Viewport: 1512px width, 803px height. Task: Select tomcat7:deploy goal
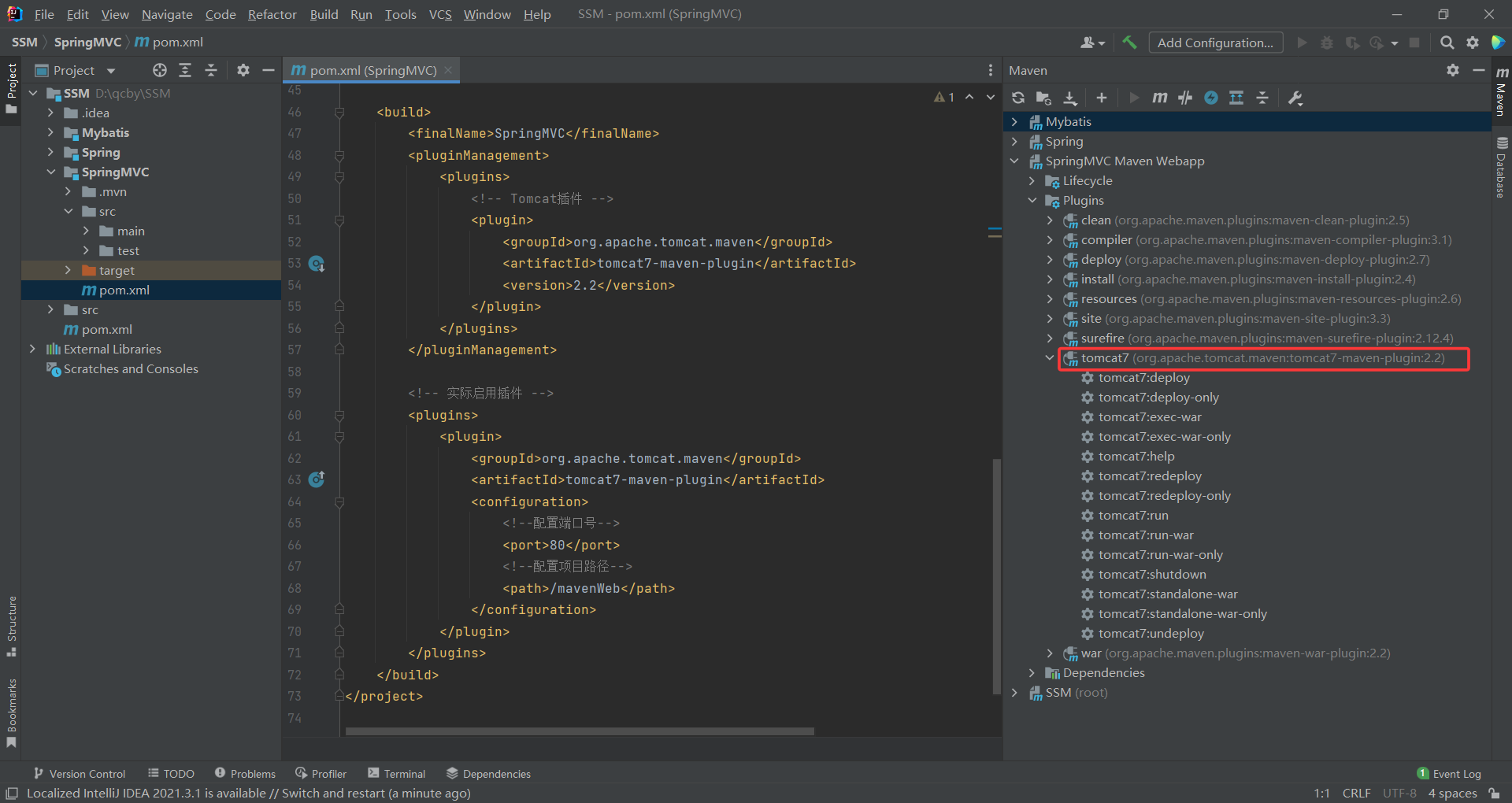pyautogui.click(x=1143, y=378)
